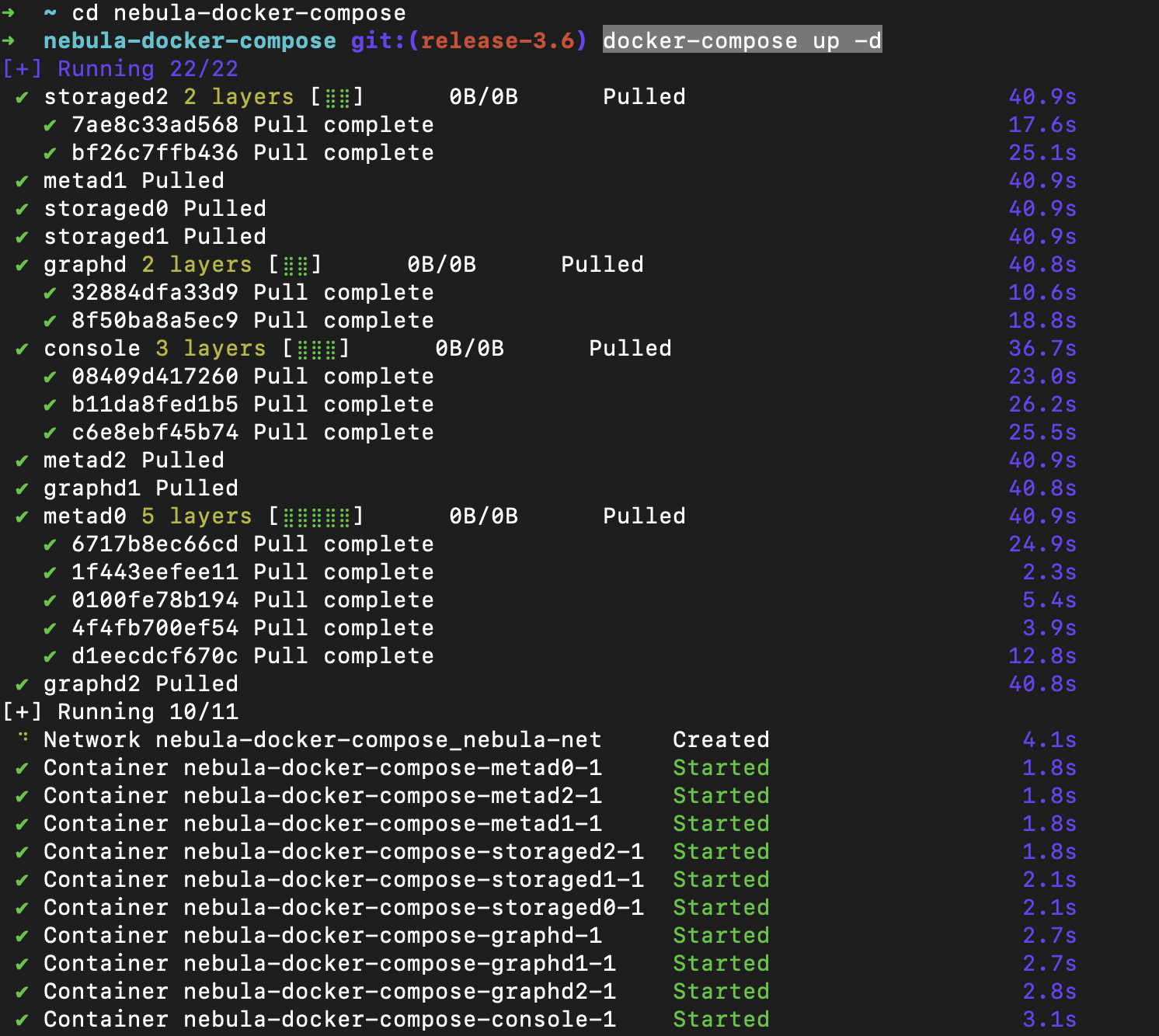Viewport: 1159px width, 1036px height.
Task: Click the checkmark beside graphd2 Pulled
Action: click(20, 683)
